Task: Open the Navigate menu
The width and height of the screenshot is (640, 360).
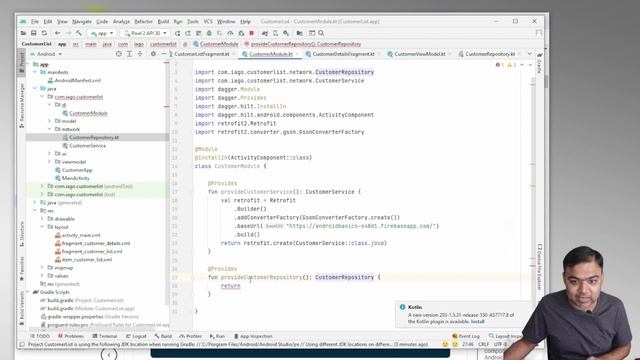Action: [82, 22]
